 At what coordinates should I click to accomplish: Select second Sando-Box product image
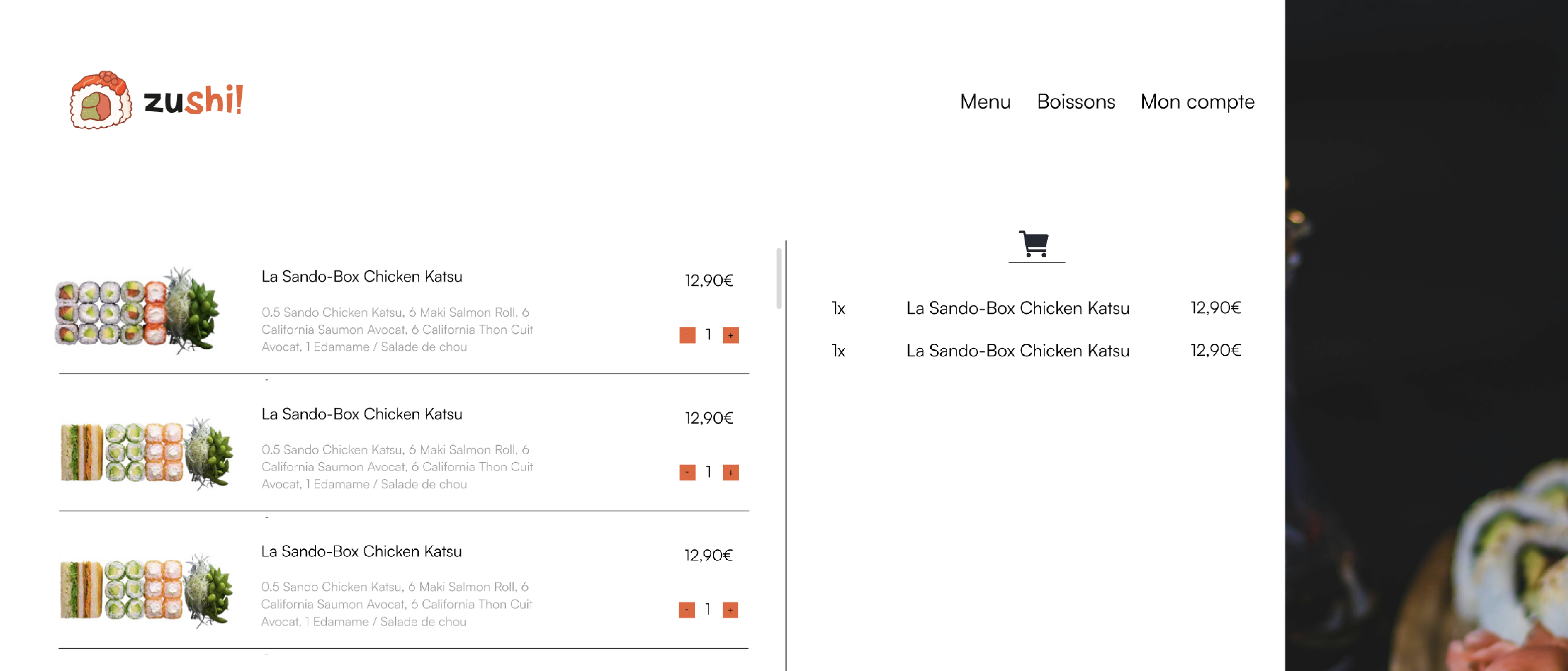click(147, 453)
